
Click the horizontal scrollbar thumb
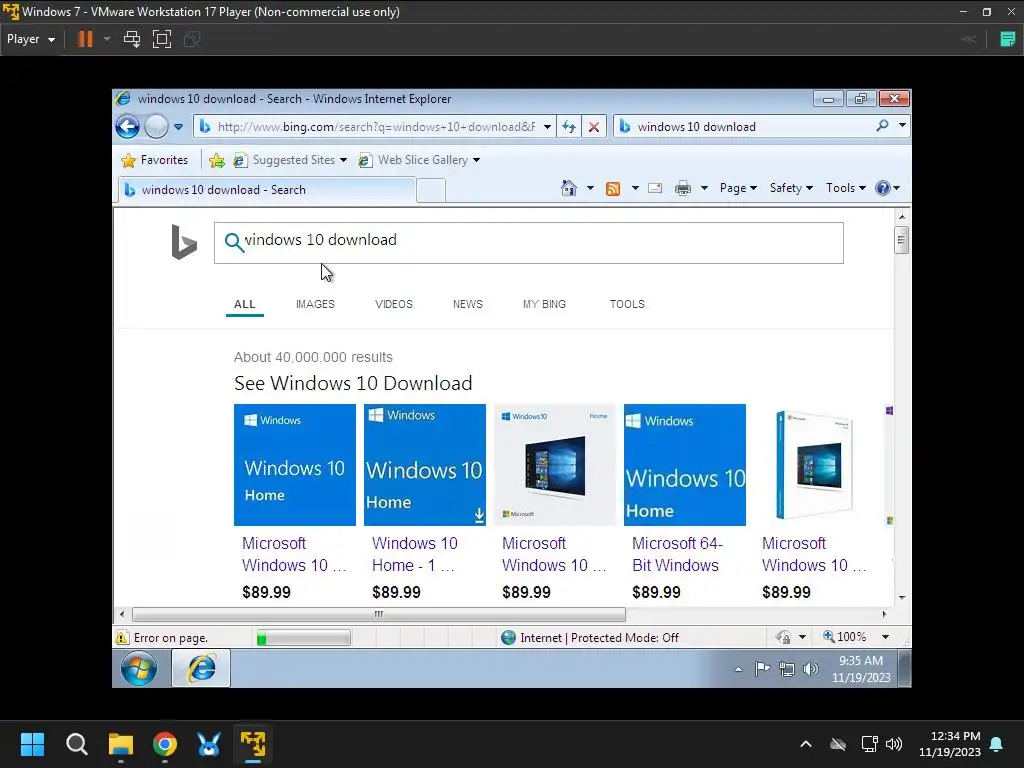point(379,614)
